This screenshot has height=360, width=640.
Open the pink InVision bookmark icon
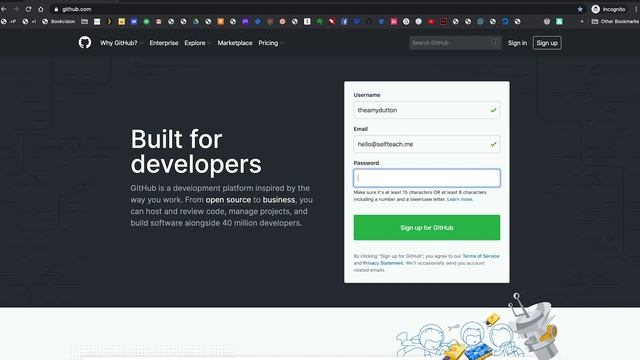coord(393,21)
